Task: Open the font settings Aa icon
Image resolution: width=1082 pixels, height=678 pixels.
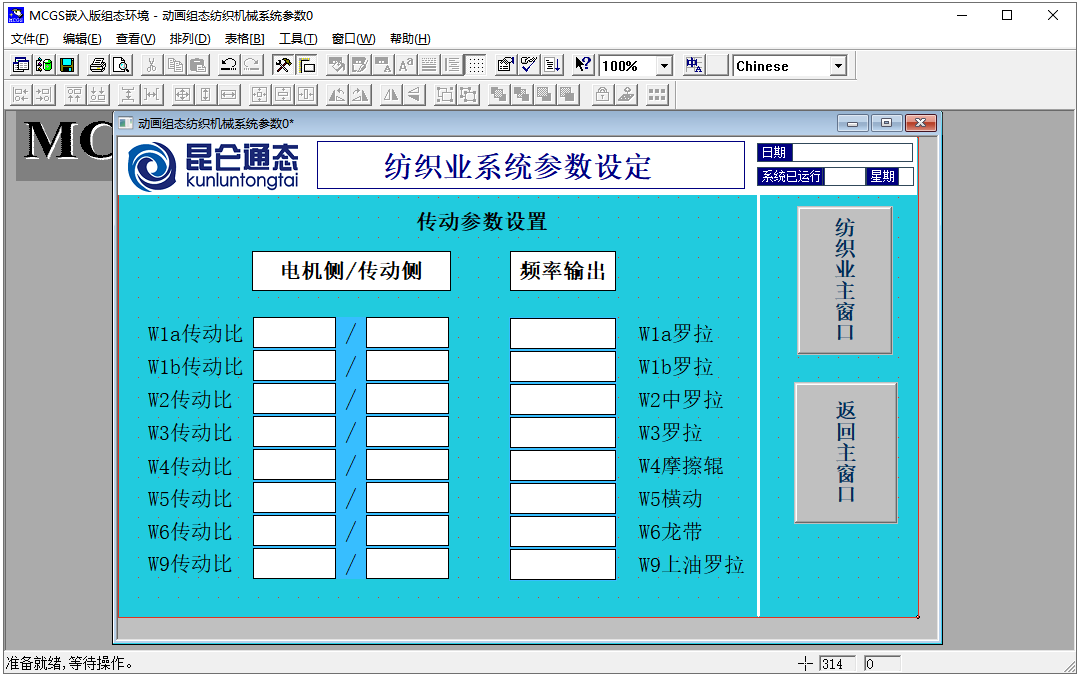Action: [x=406, y=66]
